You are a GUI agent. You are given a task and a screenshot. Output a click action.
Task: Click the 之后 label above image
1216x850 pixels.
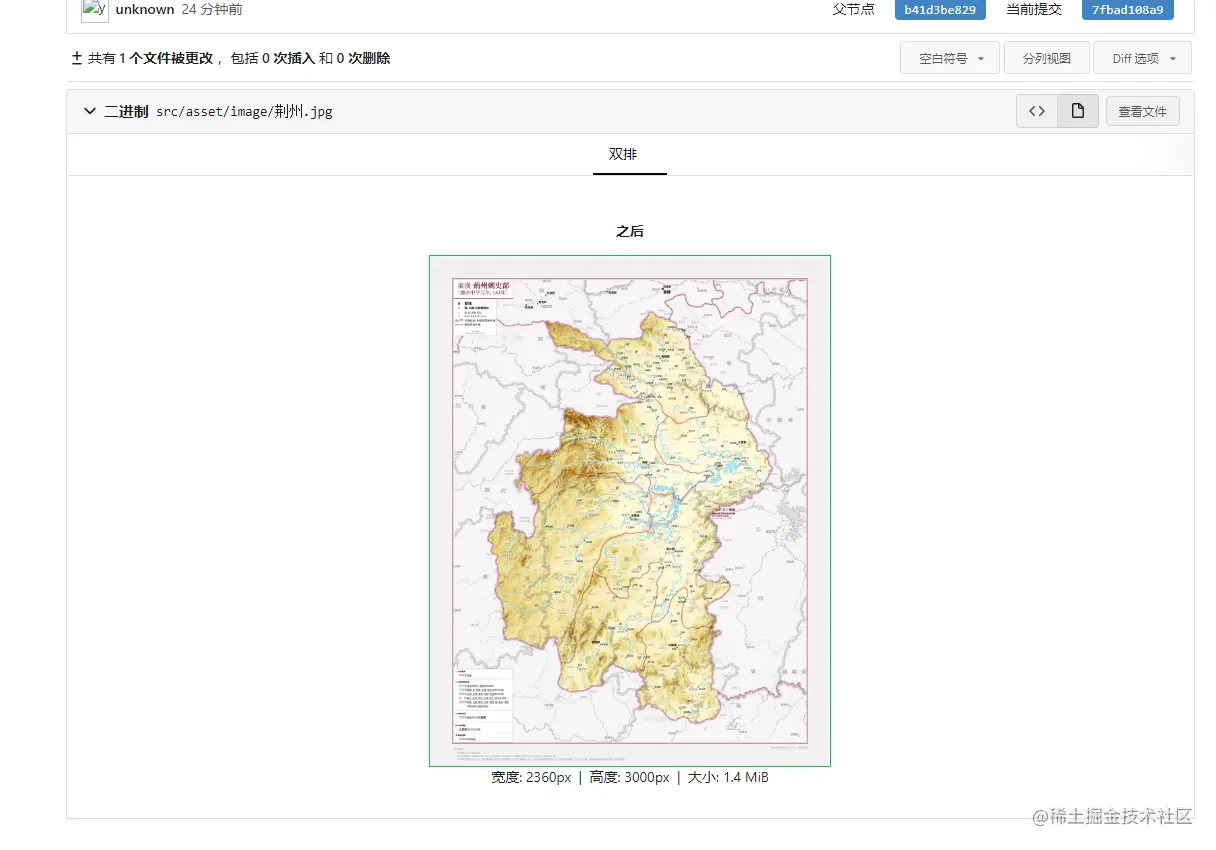tap(630, 231)
